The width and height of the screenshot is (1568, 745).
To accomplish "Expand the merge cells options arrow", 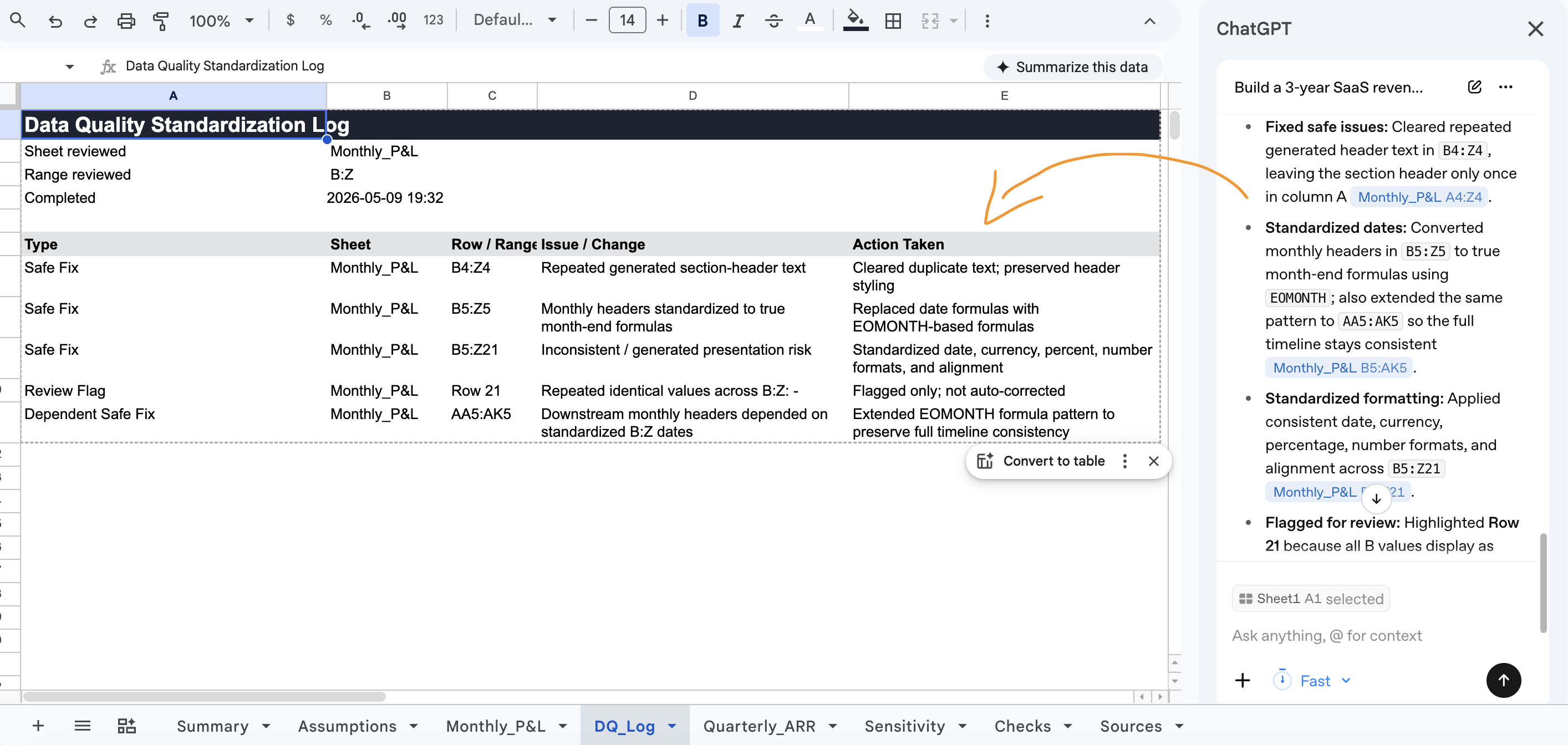I will (x=954, y=21).
